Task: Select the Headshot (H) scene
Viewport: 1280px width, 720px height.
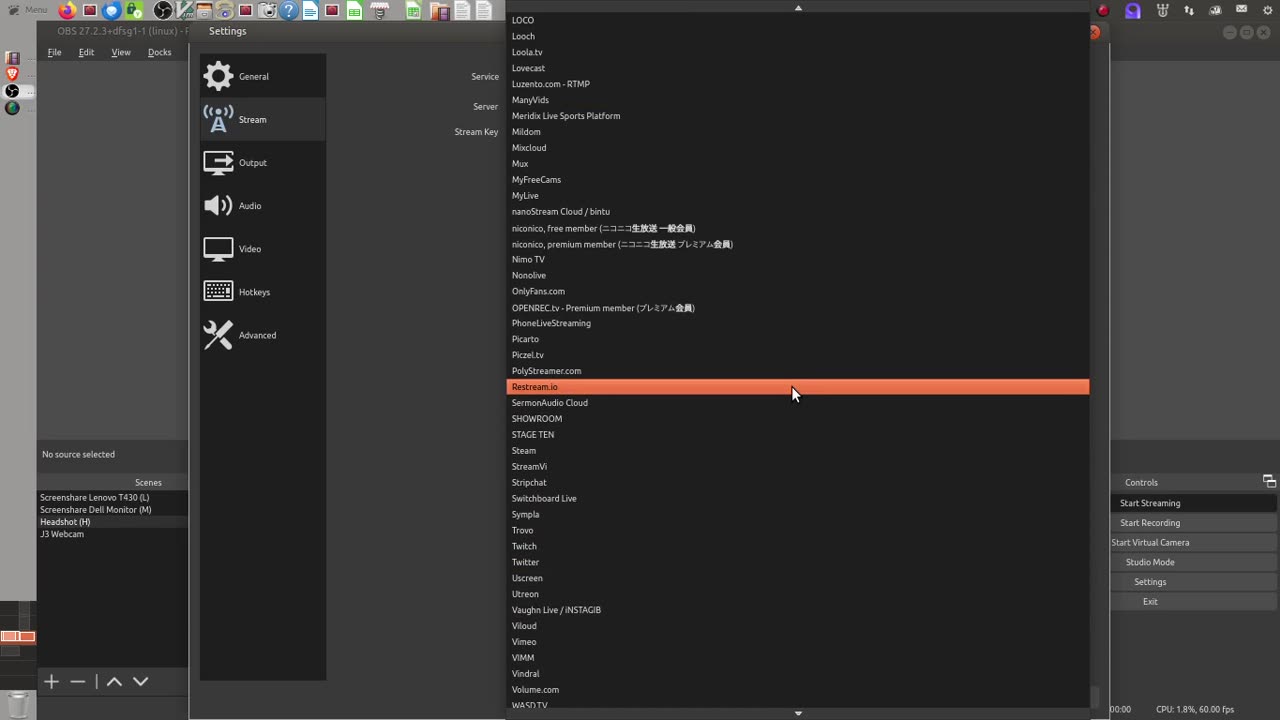Action: tap(112, 522)
